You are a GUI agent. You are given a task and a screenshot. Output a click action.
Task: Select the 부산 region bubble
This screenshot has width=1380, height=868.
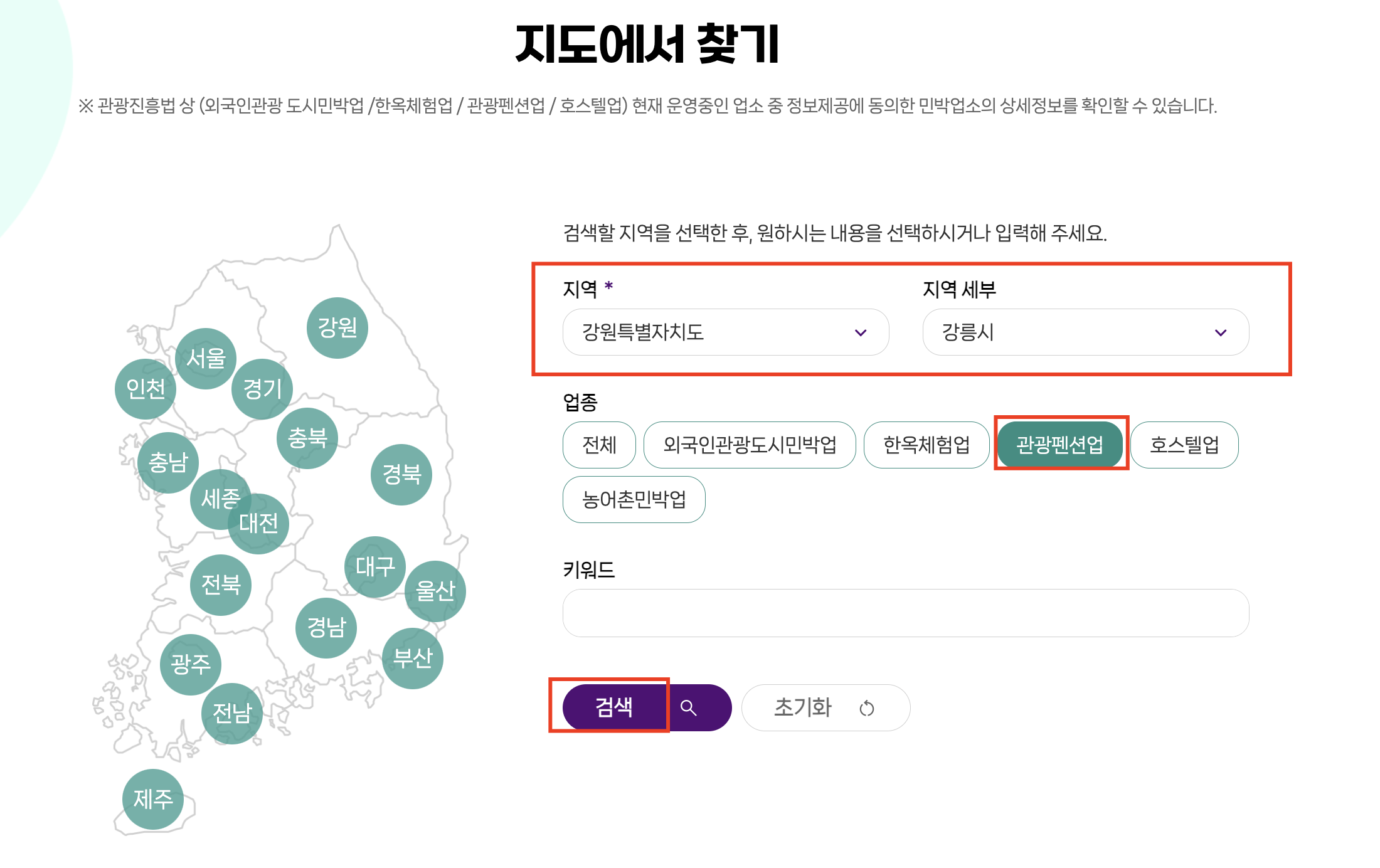point(412,658)
